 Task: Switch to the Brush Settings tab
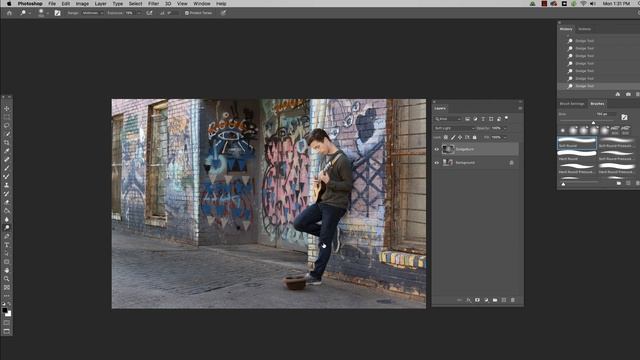click(x=572, y=104)
